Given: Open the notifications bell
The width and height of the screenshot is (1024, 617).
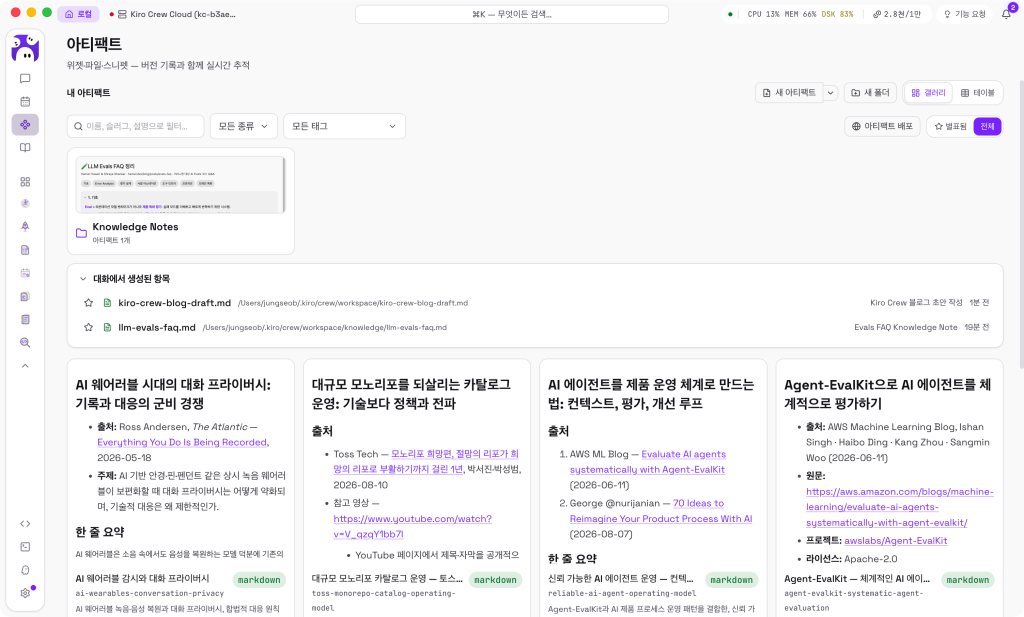Looking at the screenshot, I should [1006, 14].
